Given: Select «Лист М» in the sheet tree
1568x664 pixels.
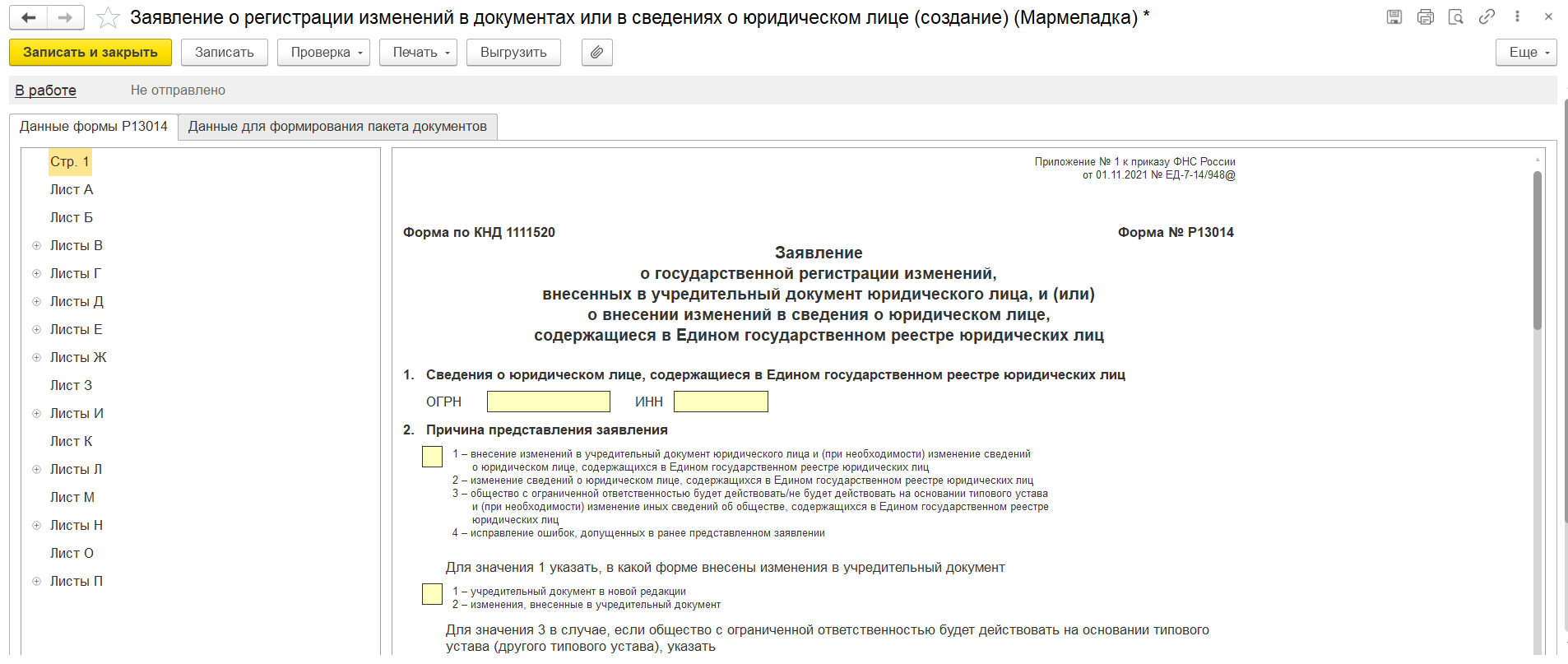Looking at the screenshot, I should tap(72, 498).
